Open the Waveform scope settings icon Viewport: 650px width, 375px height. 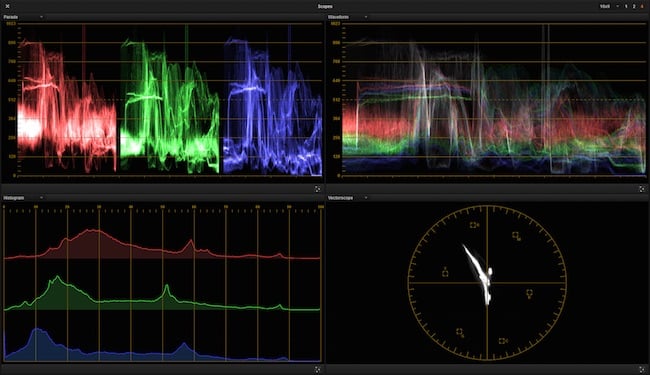pos(642,189)
